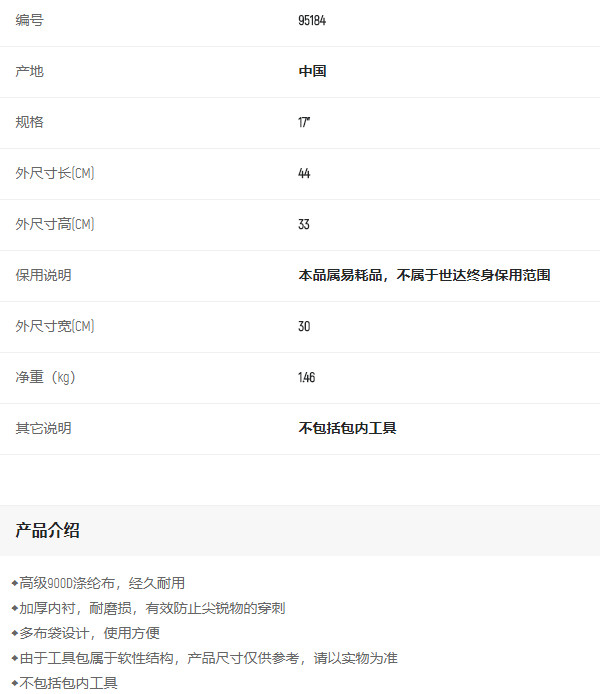Select the product number 95184
600x694 pixels.
312,21
